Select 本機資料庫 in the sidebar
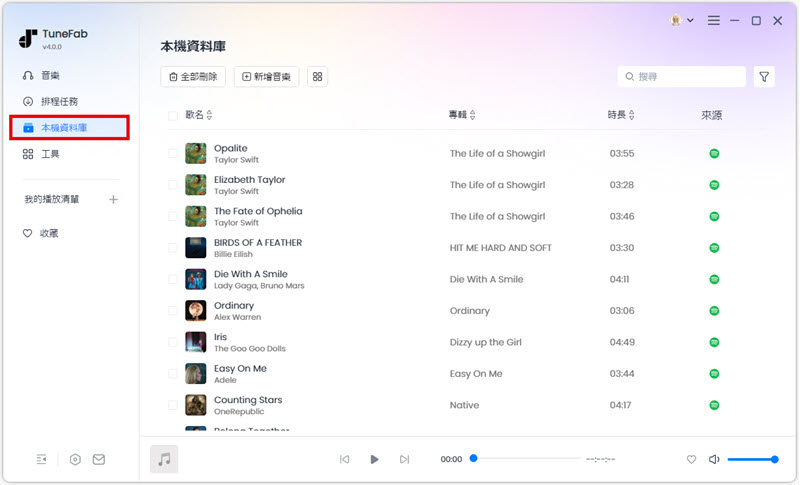The width and height of the screenshot is (800, 485). [69, 127]
